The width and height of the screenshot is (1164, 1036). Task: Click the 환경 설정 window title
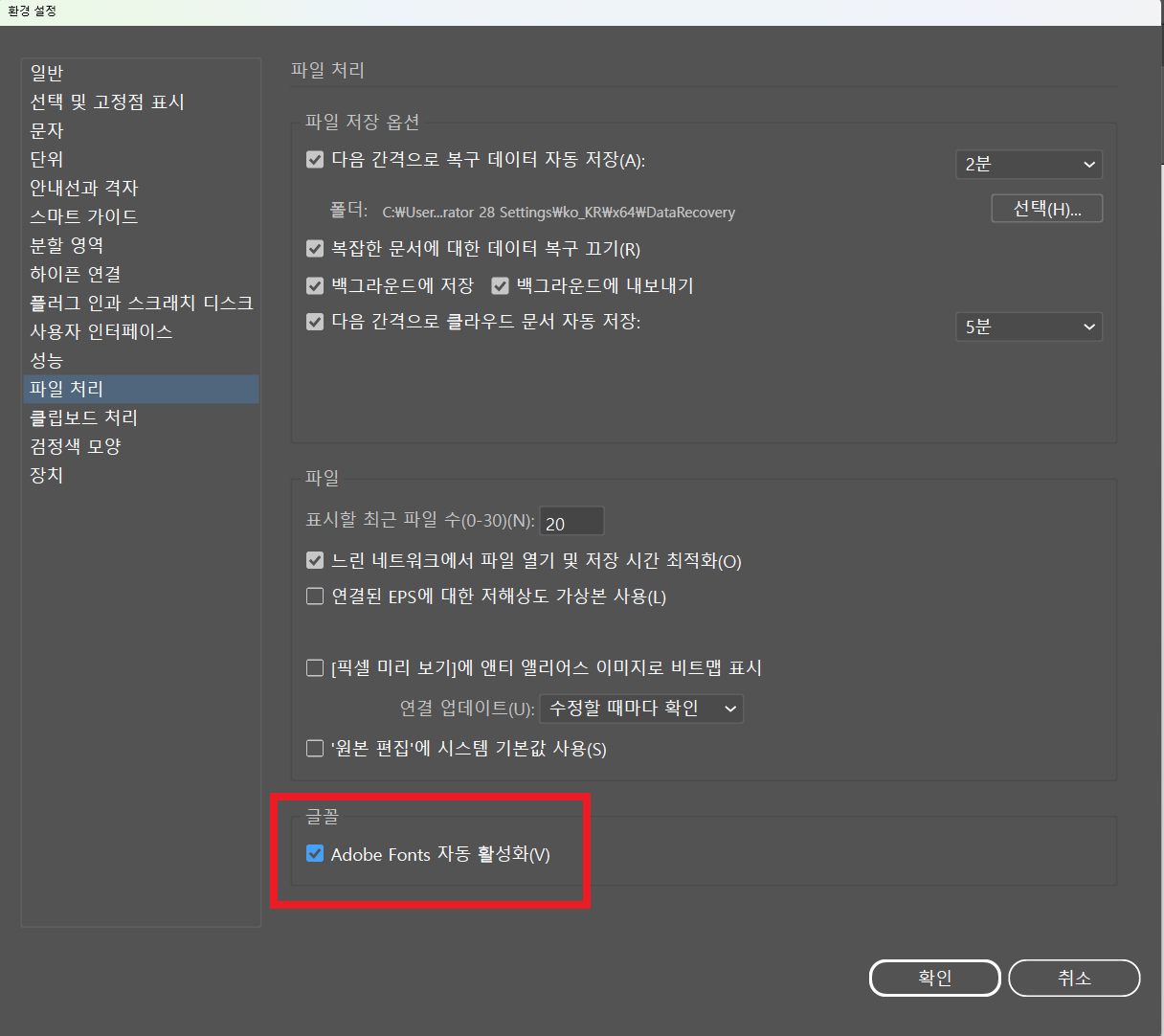point(33,11)
